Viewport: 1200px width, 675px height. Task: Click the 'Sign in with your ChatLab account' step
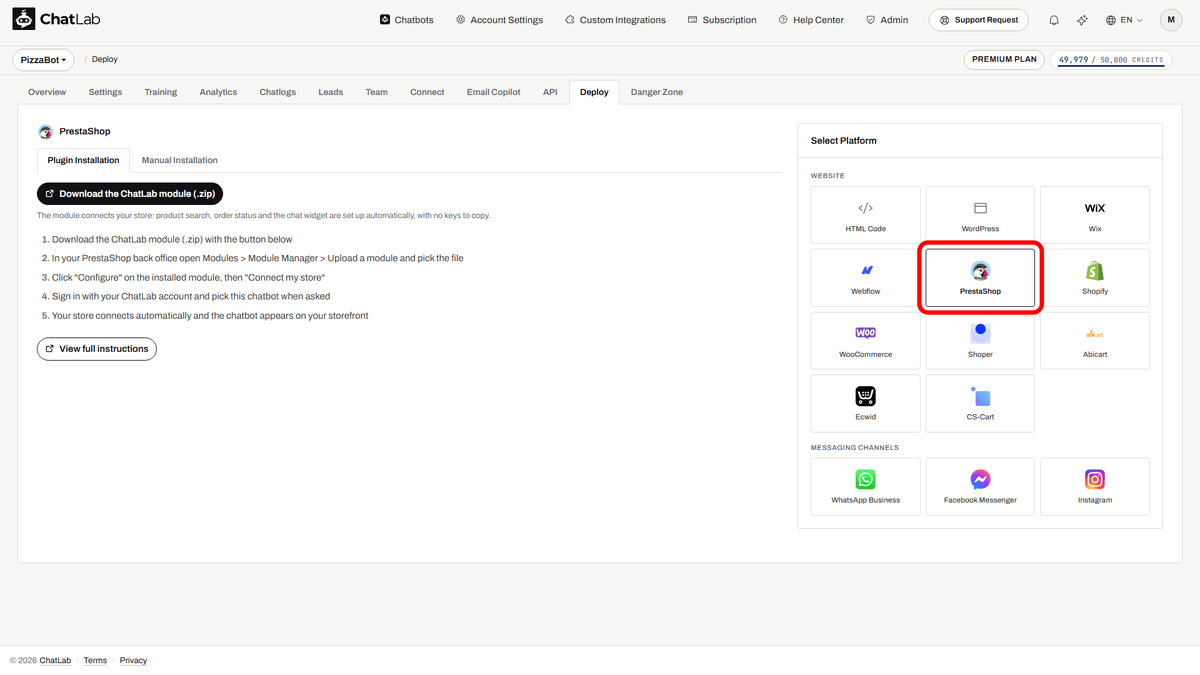click(191, 296)
